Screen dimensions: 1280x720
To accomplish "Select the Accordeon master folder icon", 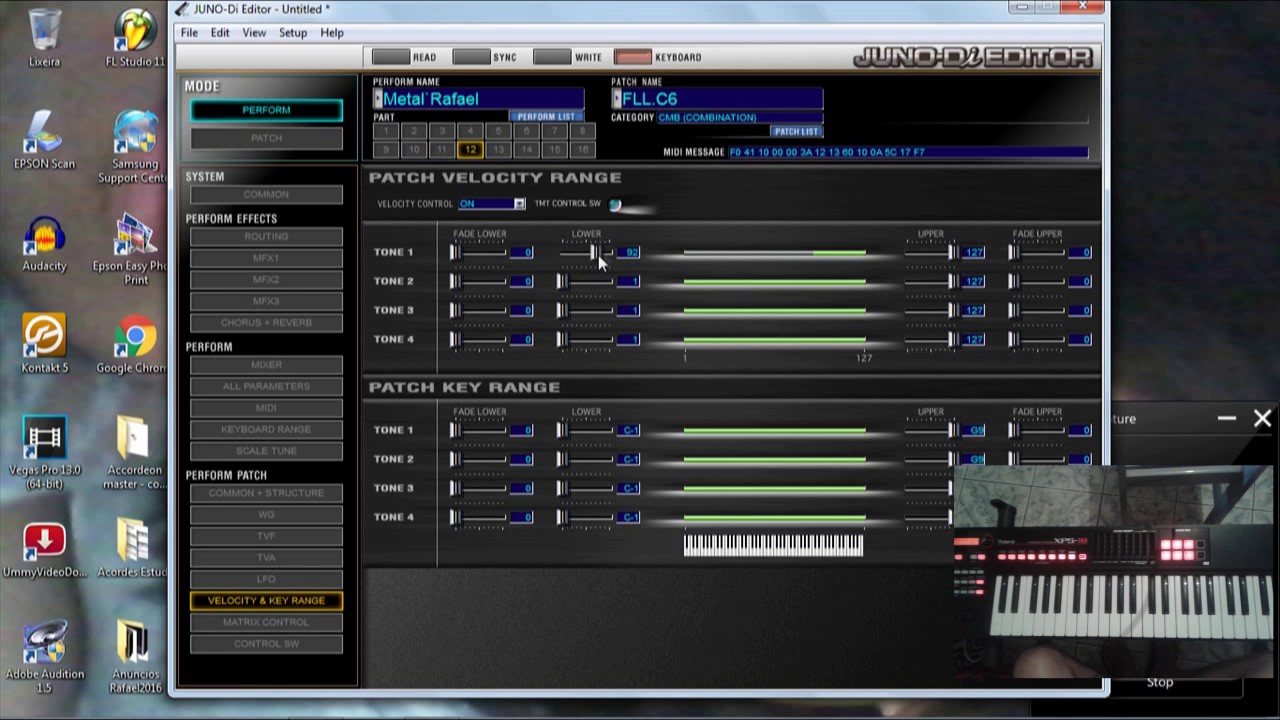I will click(x=133, y=453).
